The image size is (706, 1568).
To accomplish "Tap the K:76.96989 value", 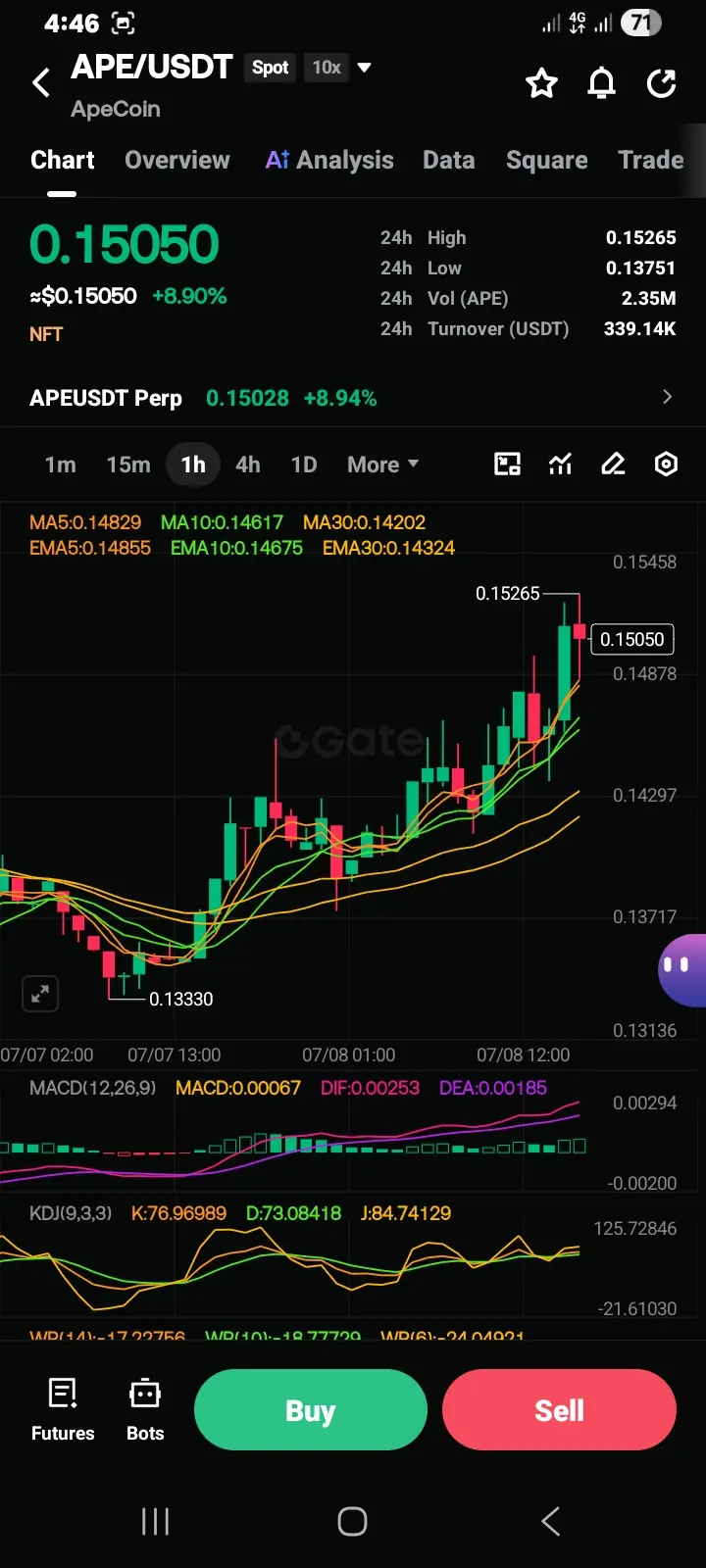I will click(178, 1213).
